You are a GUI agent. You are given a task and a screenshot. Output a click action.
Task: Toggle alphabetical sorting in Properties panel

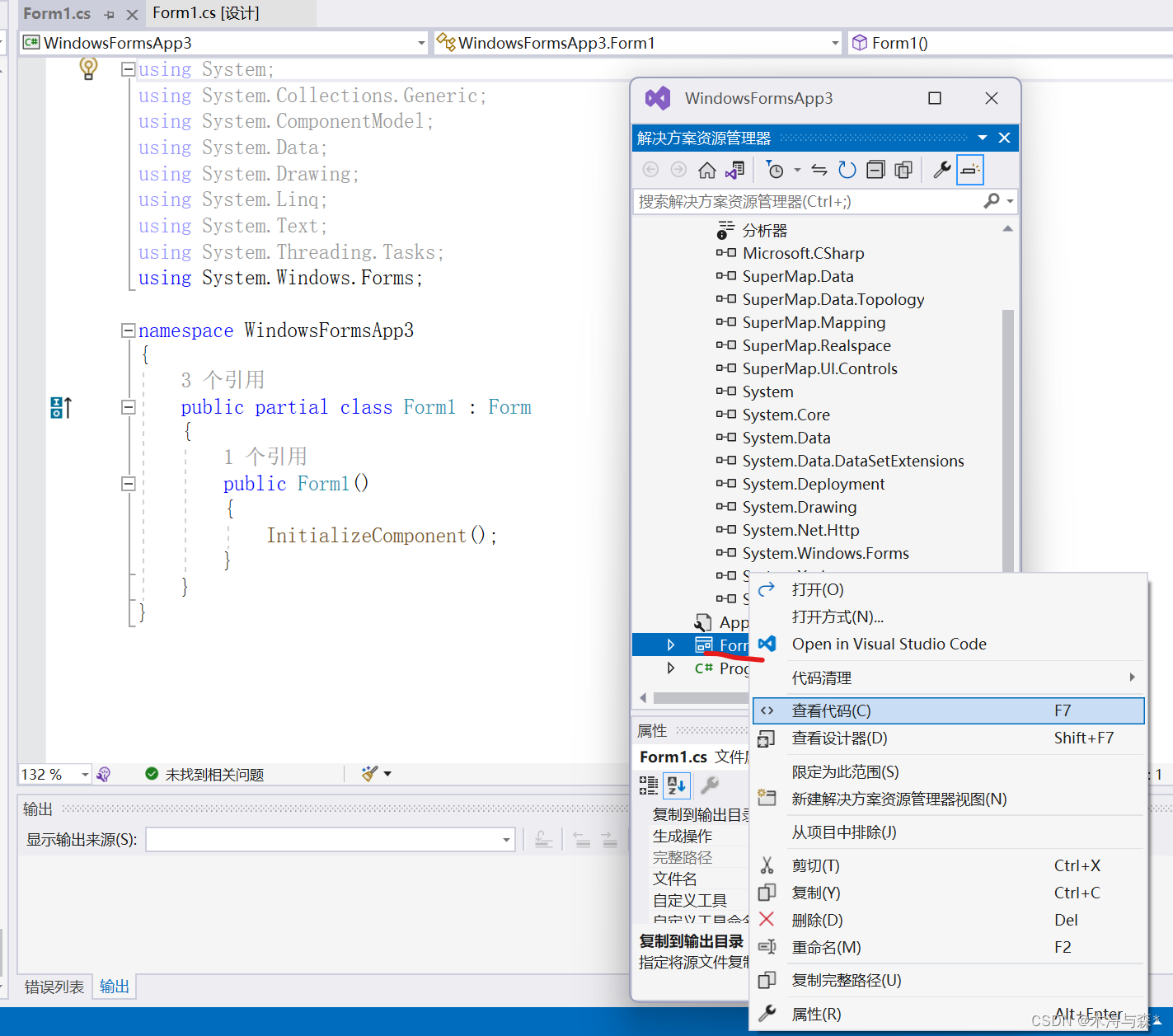coord(676,785)
